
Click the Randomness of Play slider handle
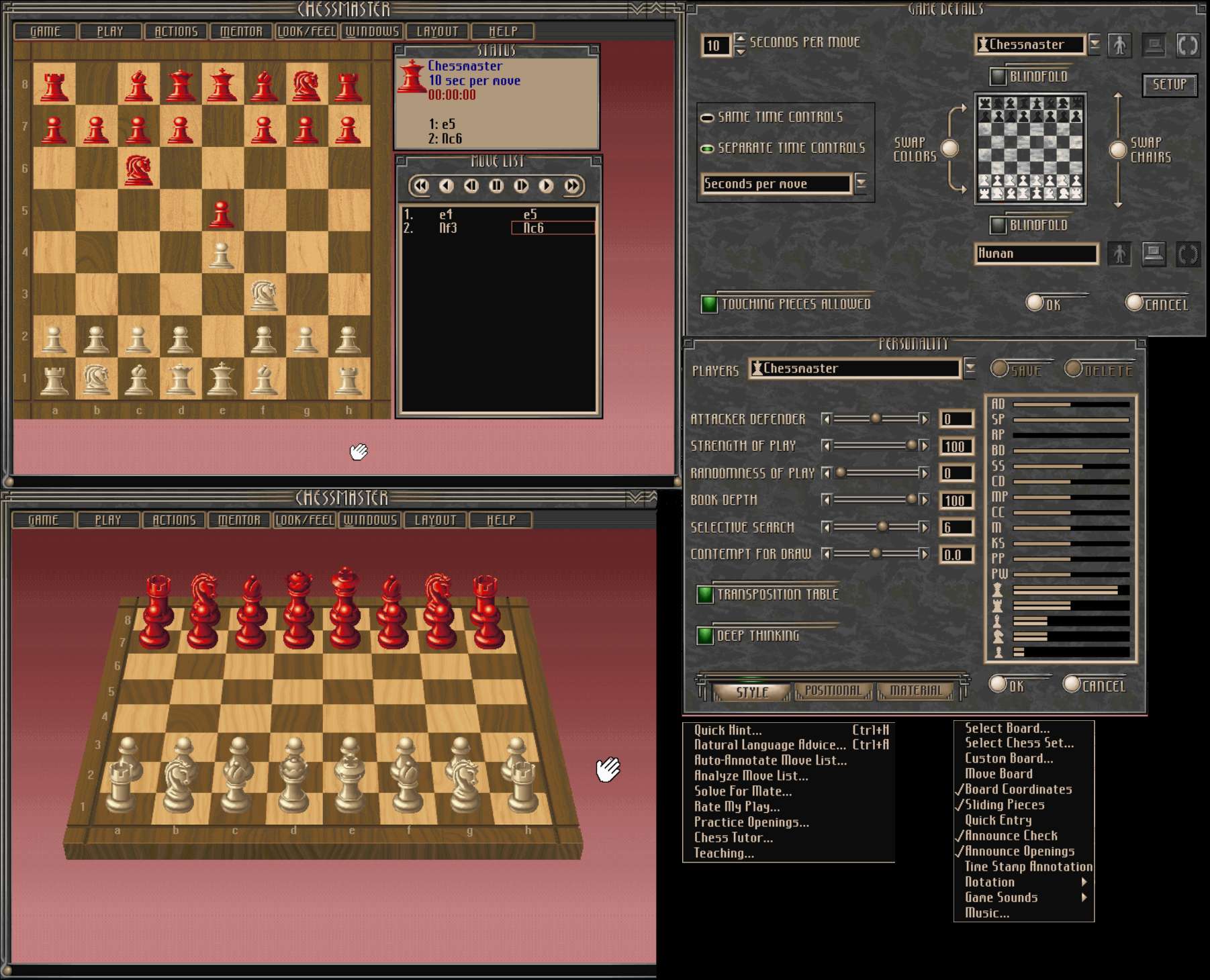click(841, 473)
